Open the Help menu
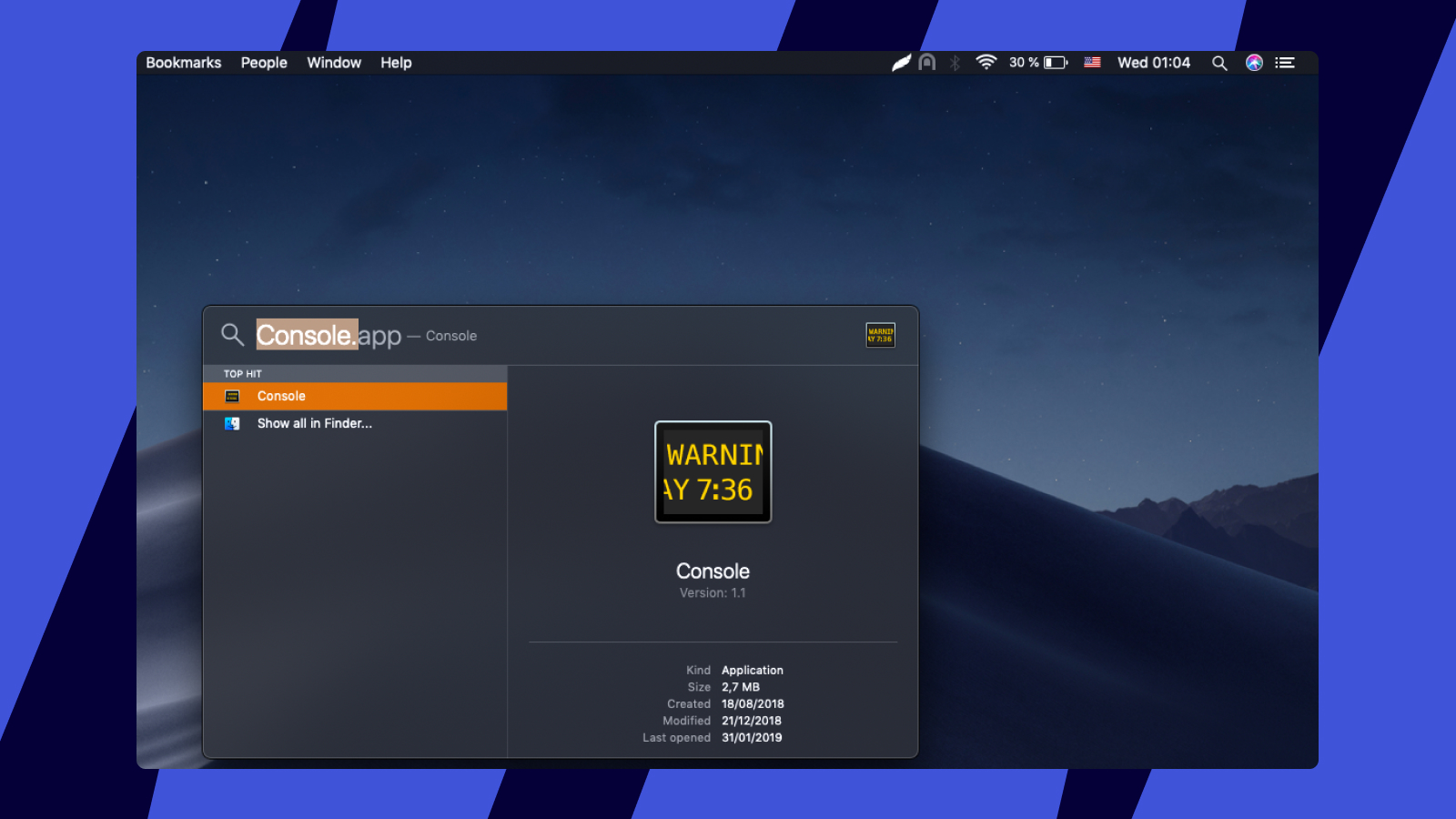 coord(396,63)
